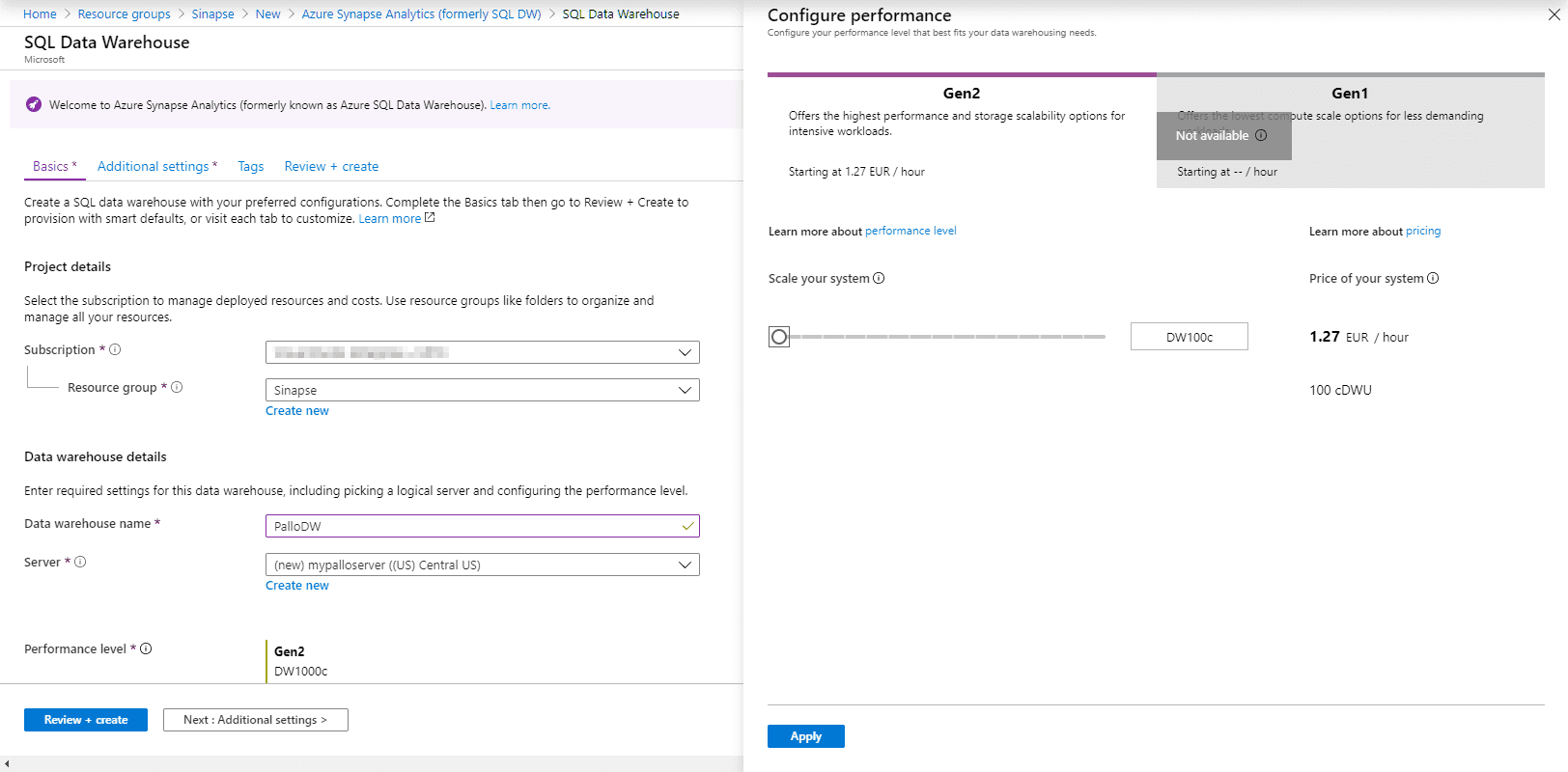Click the Gen2 DW1000c performance level value
This screenshot has width=1568, height=772.
[x=300, y=661]
